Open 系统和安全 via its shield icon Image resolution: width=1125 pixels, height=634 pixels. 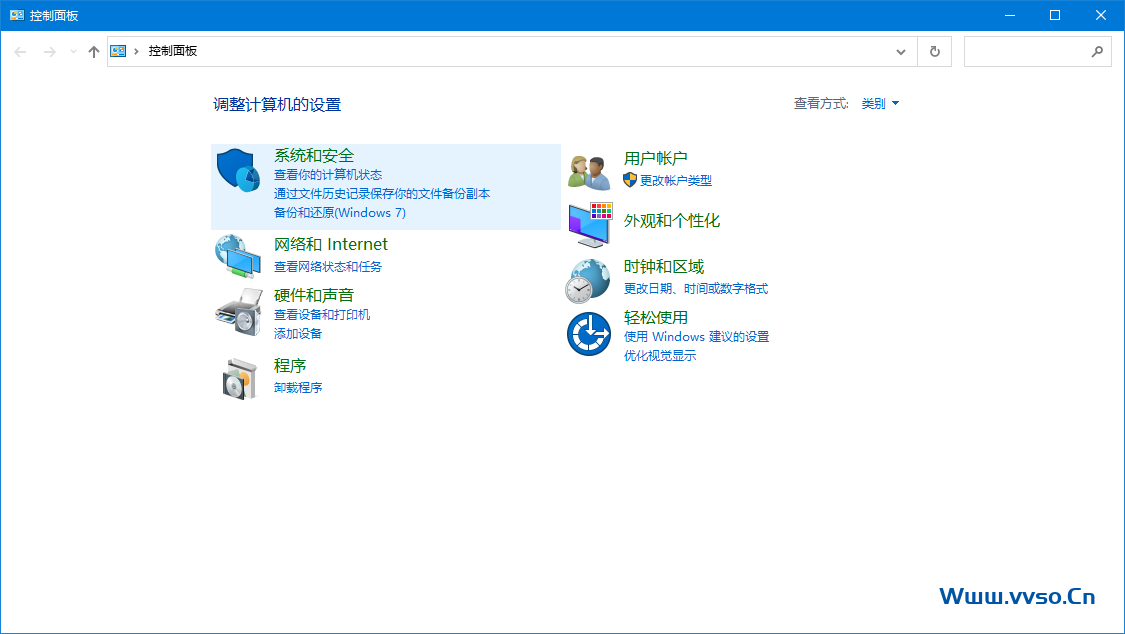tap(238, 170)
